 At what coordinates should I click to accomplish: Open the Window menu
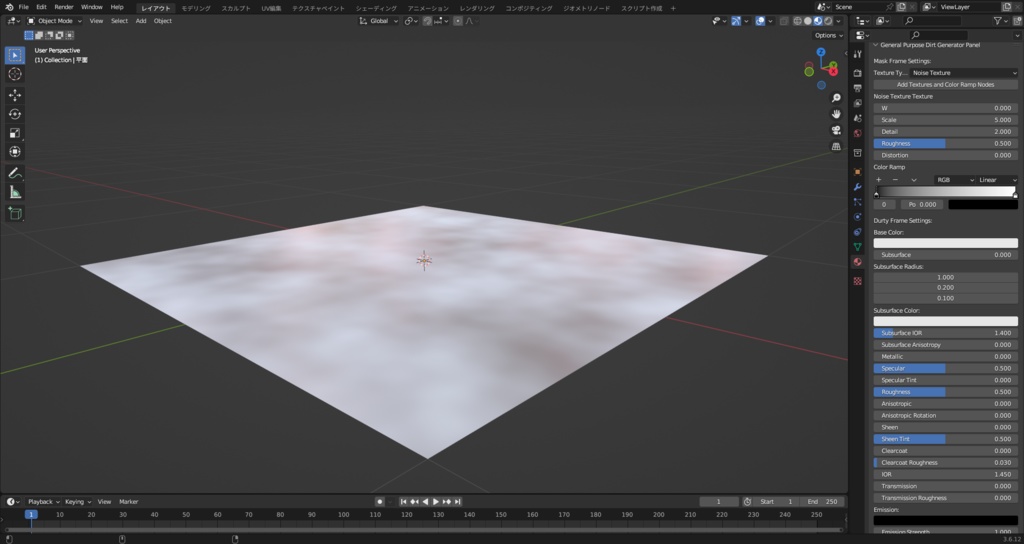[91, 7]
